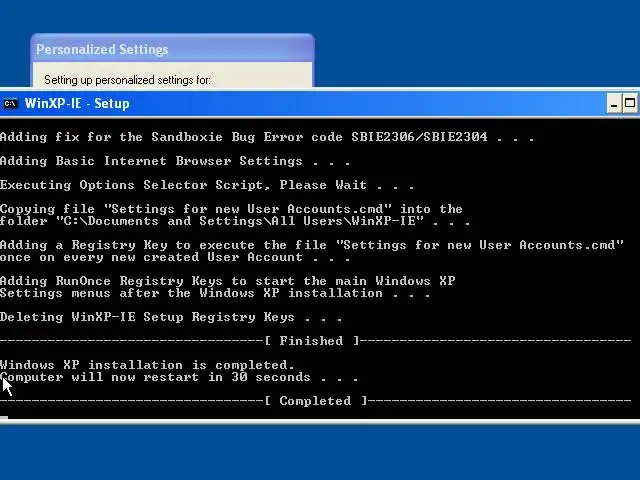640x480 pixels.
Task: Click 'Setting up personalized settings for:' text
Action: click(127, 80)
